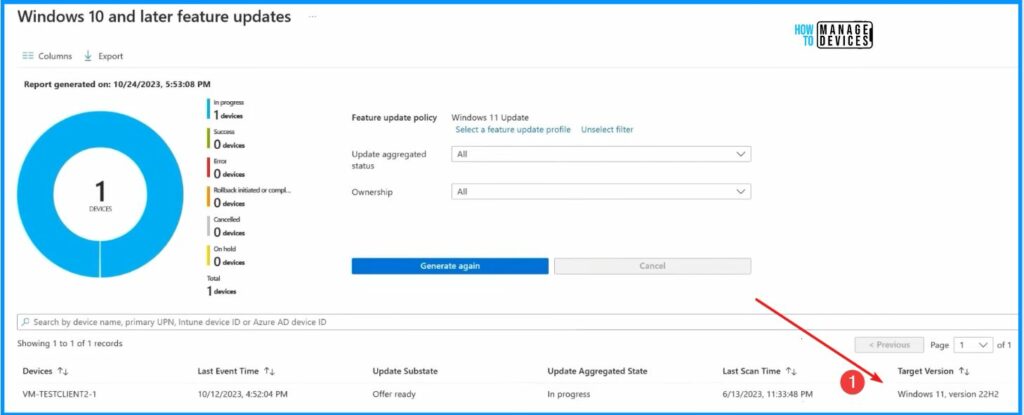Click the red Error legend swatch
Viewport: 1024px width, 415px height.
[208, 168]
